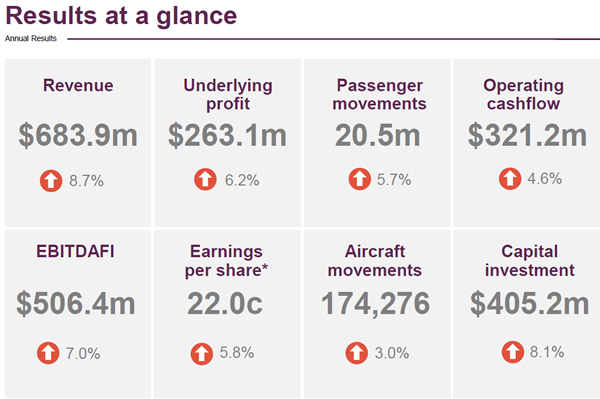The image size is (600, 399).
Task: Click the up arrow icon beside 7.0%
Action: [48, 353]
